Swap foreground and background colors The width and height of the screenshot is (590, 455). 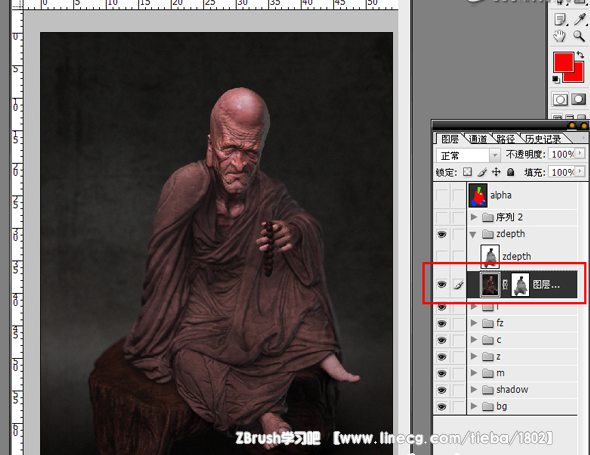click(x=580, y=55)
